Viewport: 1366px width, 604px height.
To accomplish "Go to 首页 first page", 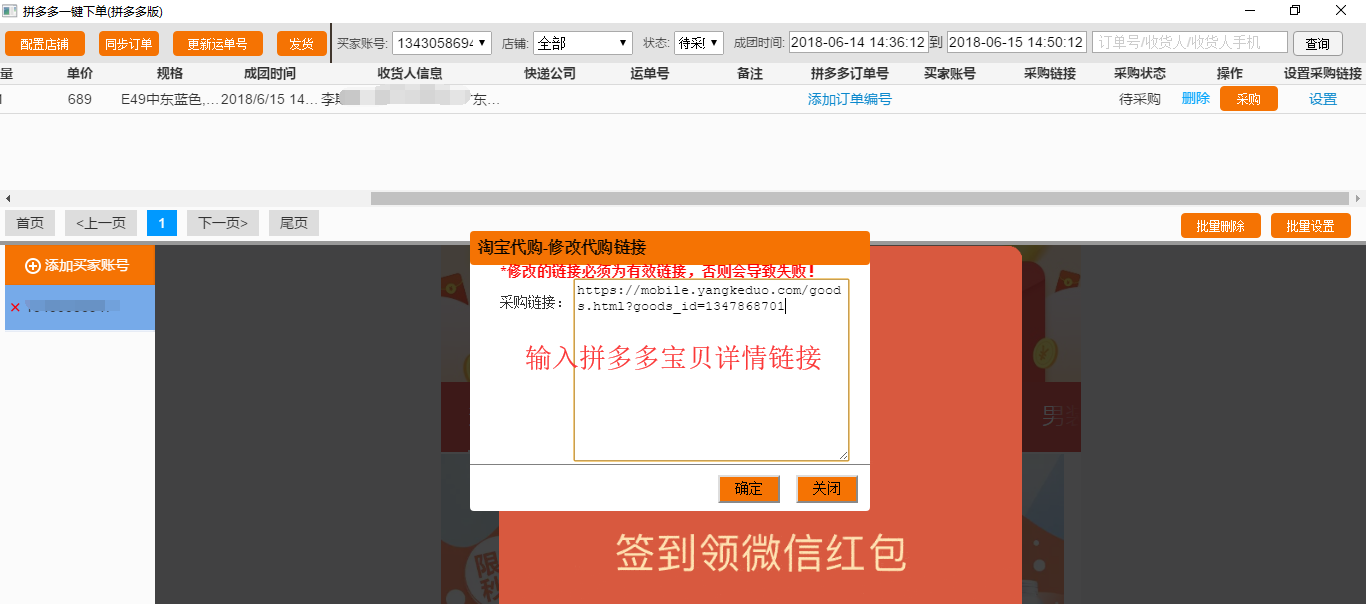I will click(30, 223).
